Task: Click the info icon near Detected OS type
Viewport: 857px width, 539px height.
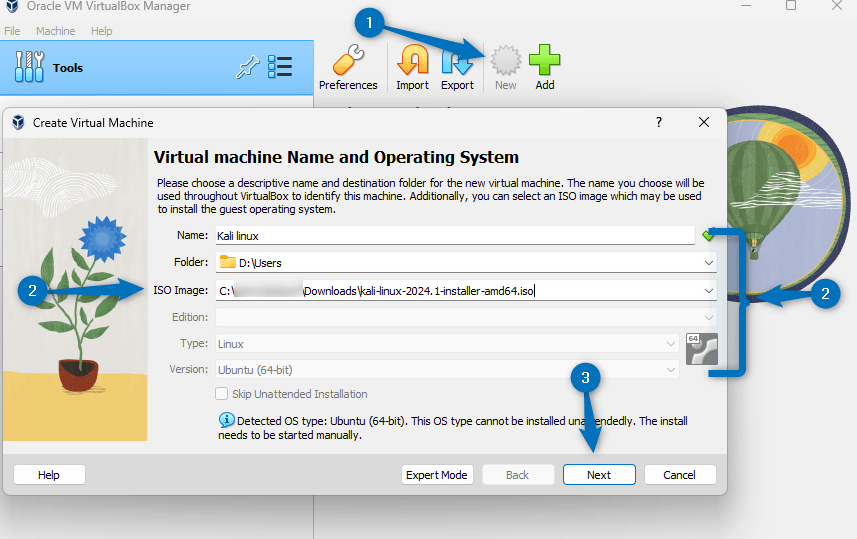Action: (x=226, y=420)
